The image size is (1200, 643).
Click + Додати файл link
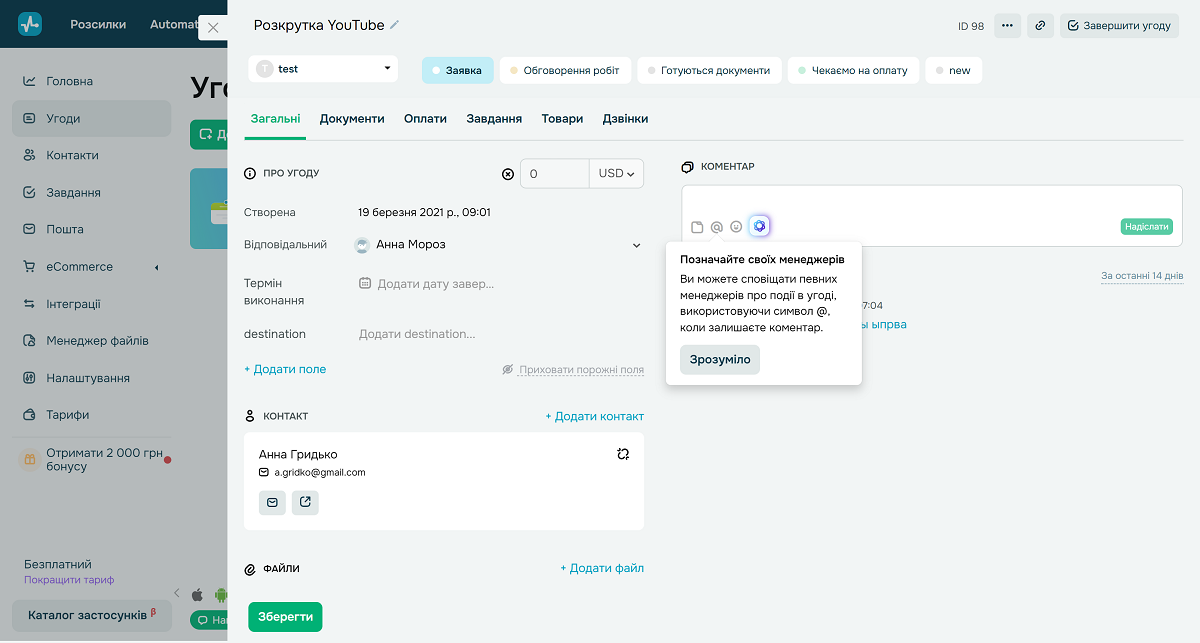tap(602, 568)
